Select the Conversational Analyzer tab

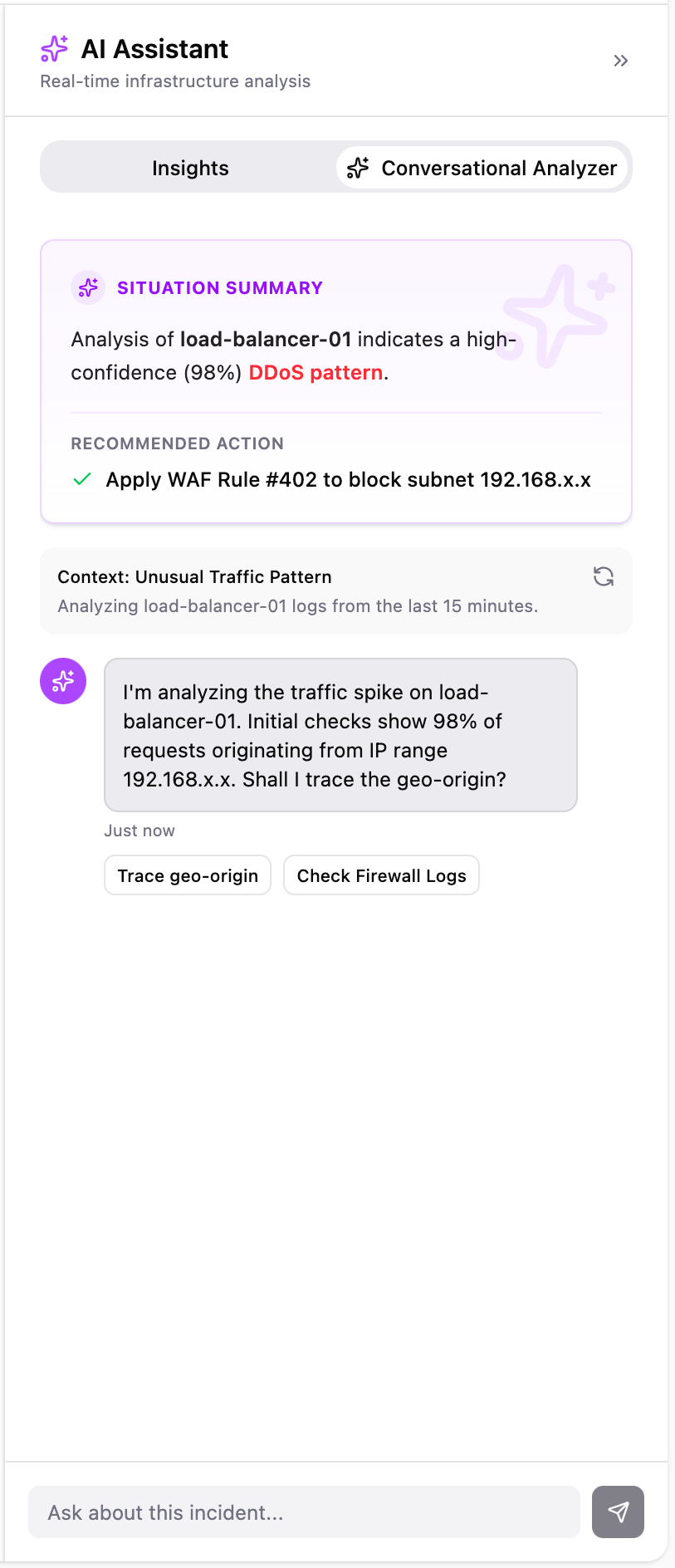pyautogui.click(x=482, y=168)
